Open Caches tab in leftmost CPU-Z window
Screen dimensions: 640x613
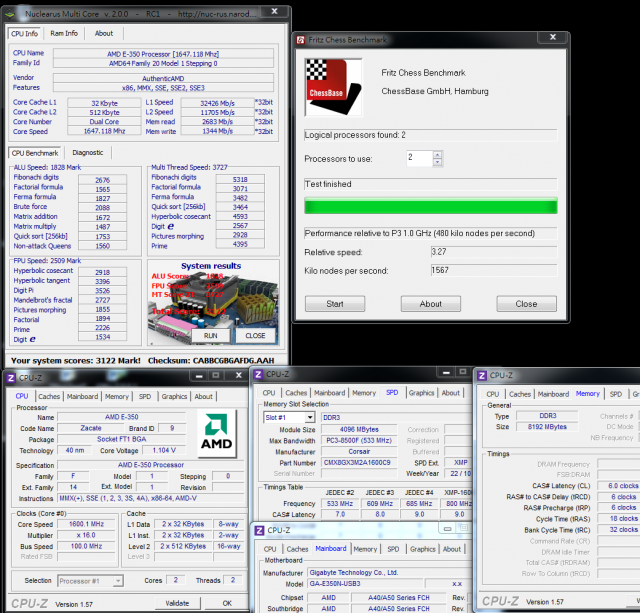[x=49, y=396]
